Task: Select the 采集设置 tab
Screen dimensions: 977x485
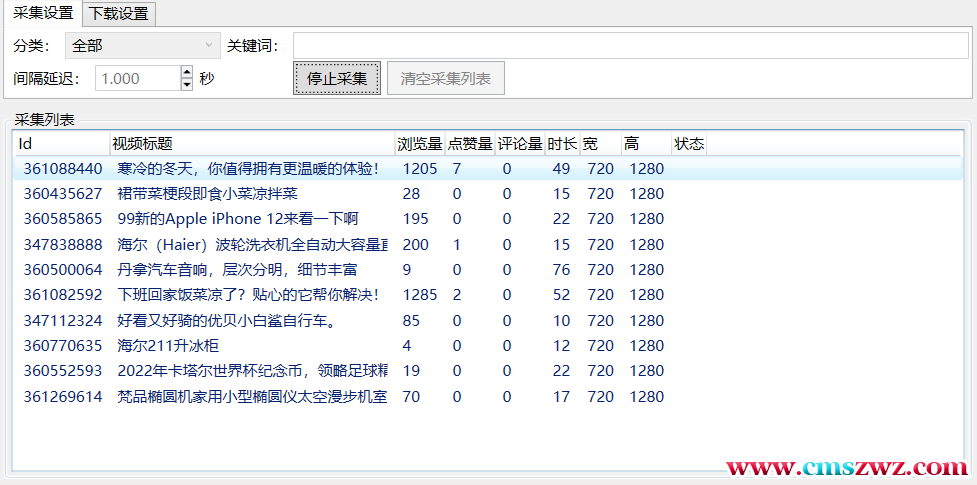Action: click(42, 14)
